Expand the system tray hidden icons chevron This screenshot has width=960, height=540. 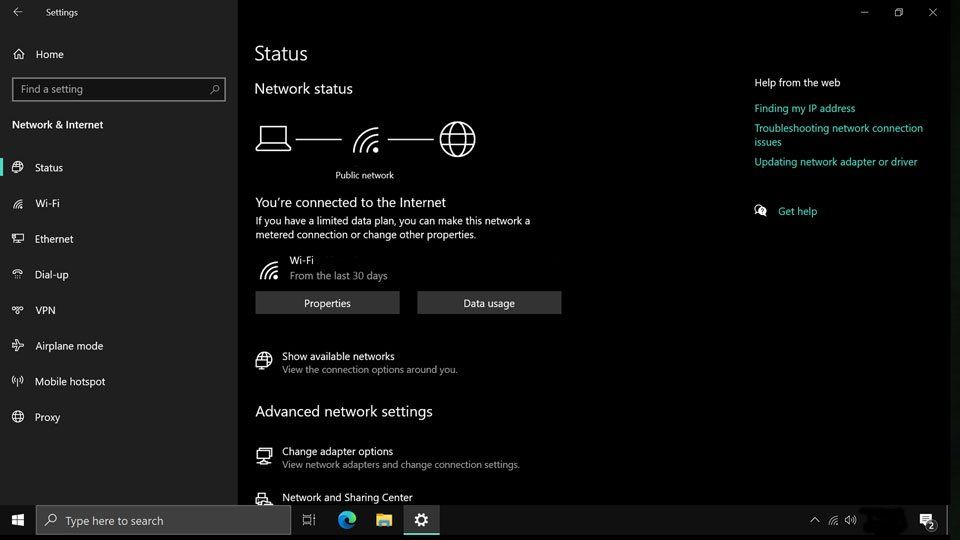(814, 520)
